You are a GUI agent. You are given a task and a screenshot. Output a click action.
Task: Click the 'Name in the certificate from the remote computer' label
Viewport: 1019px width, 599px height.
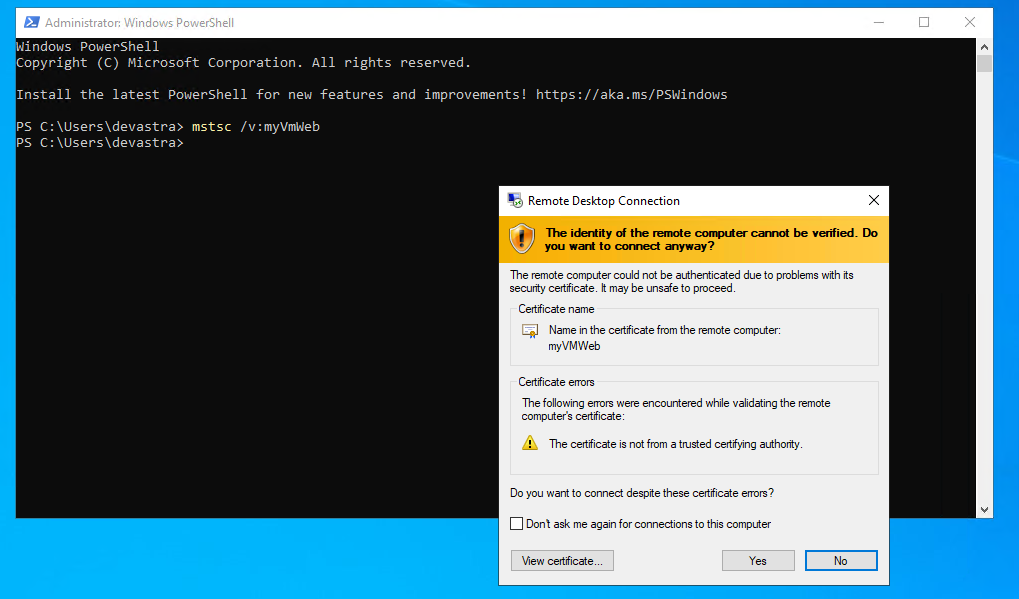[665, 330]
